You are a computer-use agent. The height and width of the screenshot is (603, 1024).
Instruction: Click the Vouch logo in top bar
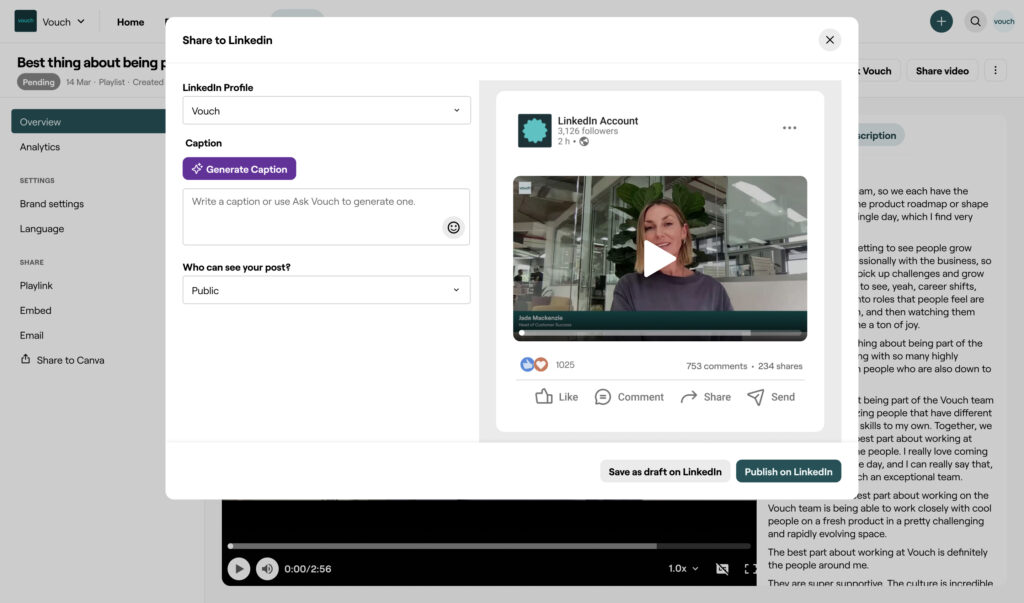tap(25, 21)
